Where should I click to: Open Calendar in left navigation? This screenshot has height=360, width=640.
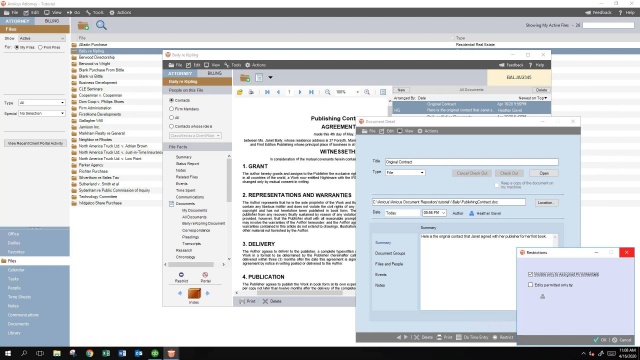pos(16,270)
